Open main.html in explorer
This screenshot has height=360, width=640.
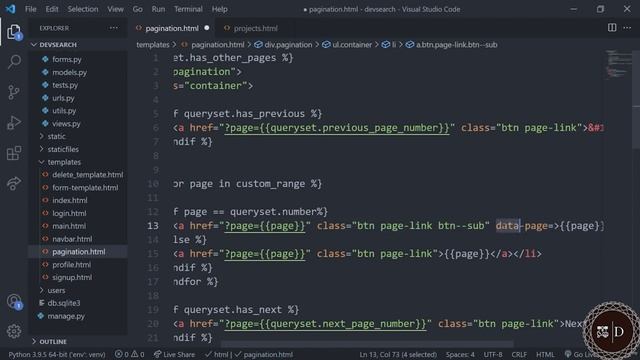coord(69,226)
